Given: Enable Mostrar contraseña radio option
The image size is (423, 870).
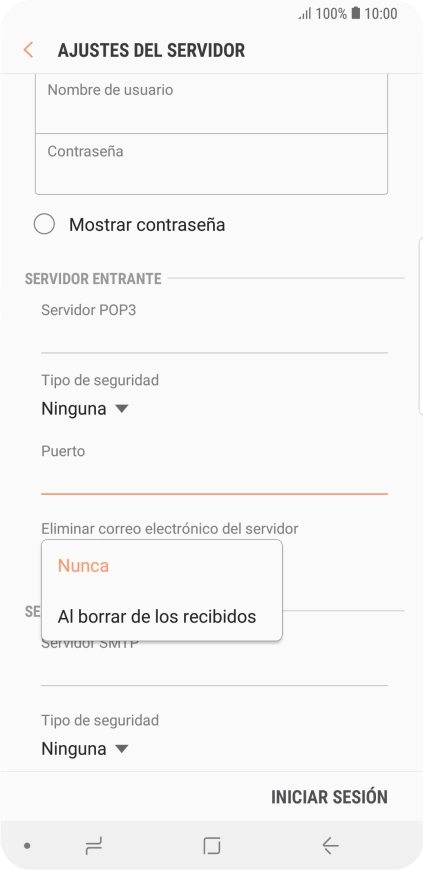Looking at the screenshot, I should (44, 225).
